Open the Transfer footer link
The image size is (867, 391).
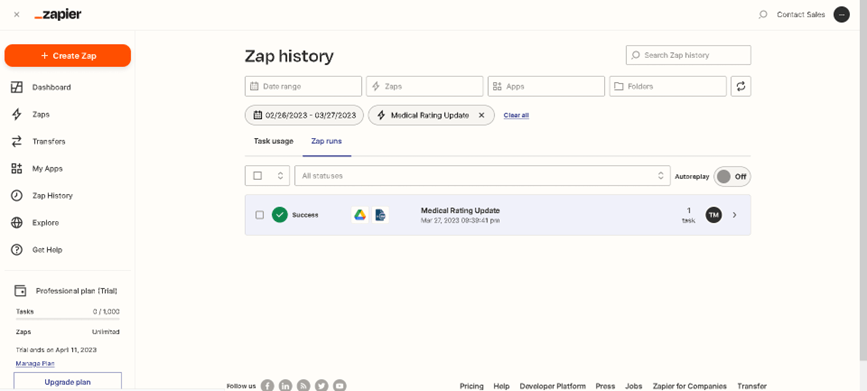[752, 386]
